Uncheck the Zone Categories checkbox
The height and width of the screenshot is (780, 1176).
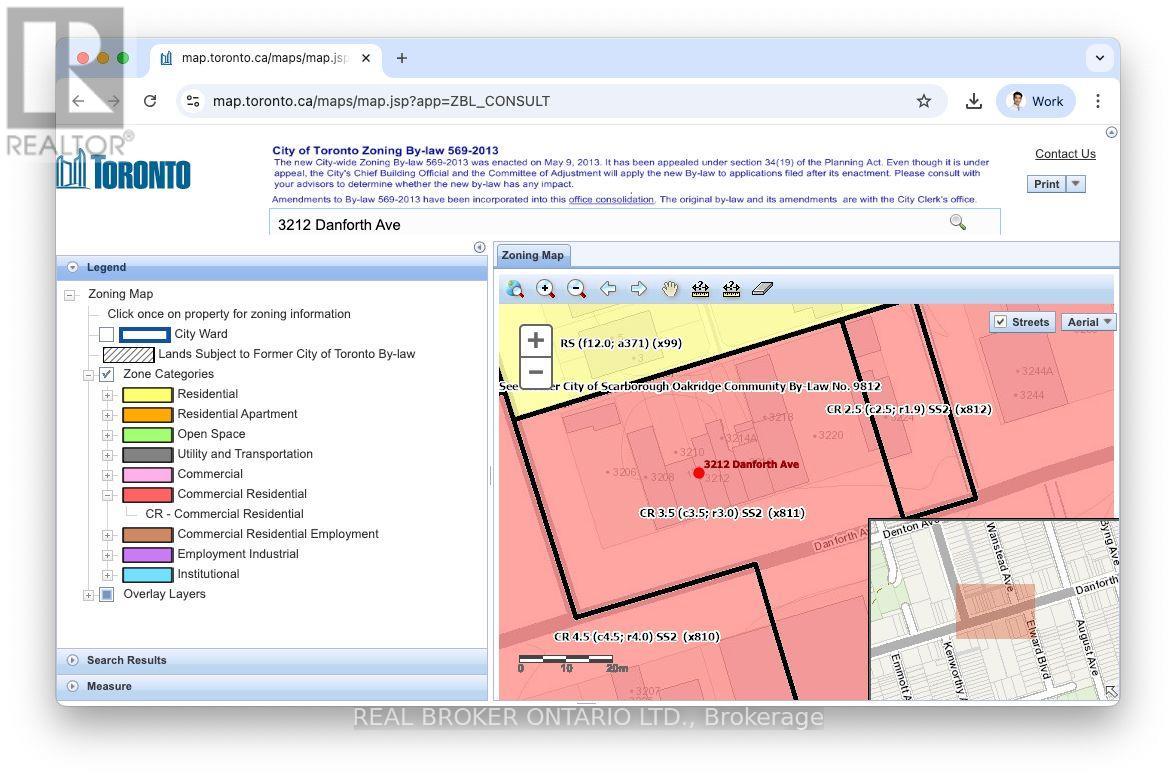tap(107, 374)
